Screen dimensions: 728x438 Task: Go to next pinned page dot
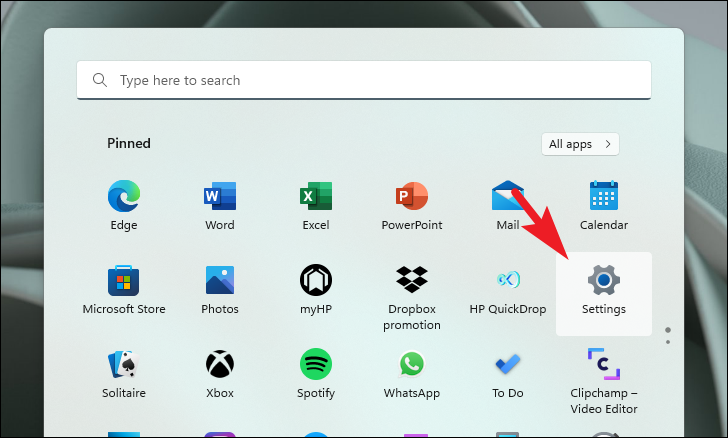click(x=668, y=342)
